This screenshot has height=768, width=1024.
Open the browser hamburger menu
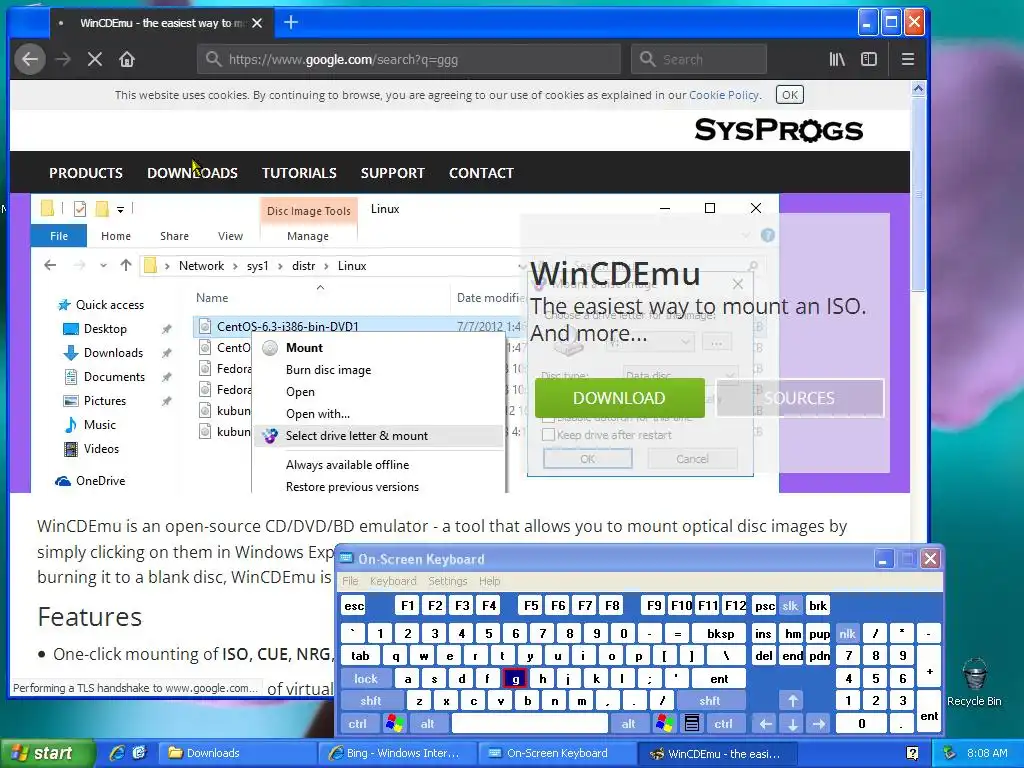908,59
